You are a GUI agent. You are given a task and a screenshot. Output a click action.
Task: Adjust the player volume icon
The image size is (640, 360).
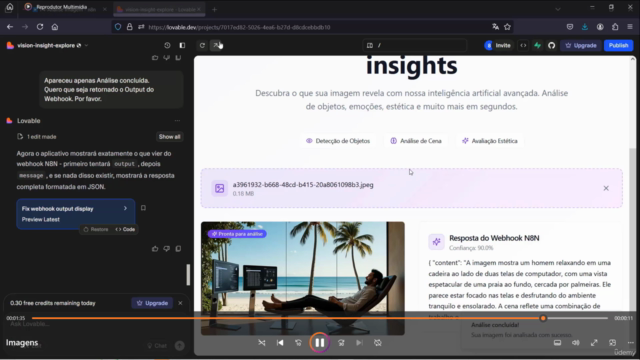576,343
